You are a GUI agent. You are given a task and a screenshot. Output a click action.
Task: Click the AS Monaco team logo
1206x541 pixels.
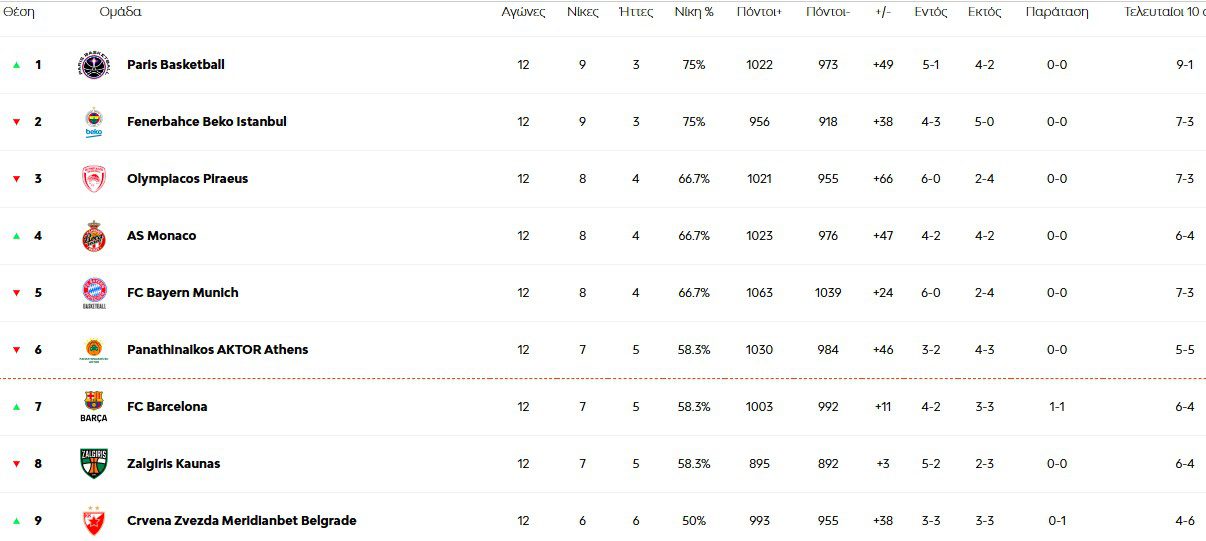93,236
